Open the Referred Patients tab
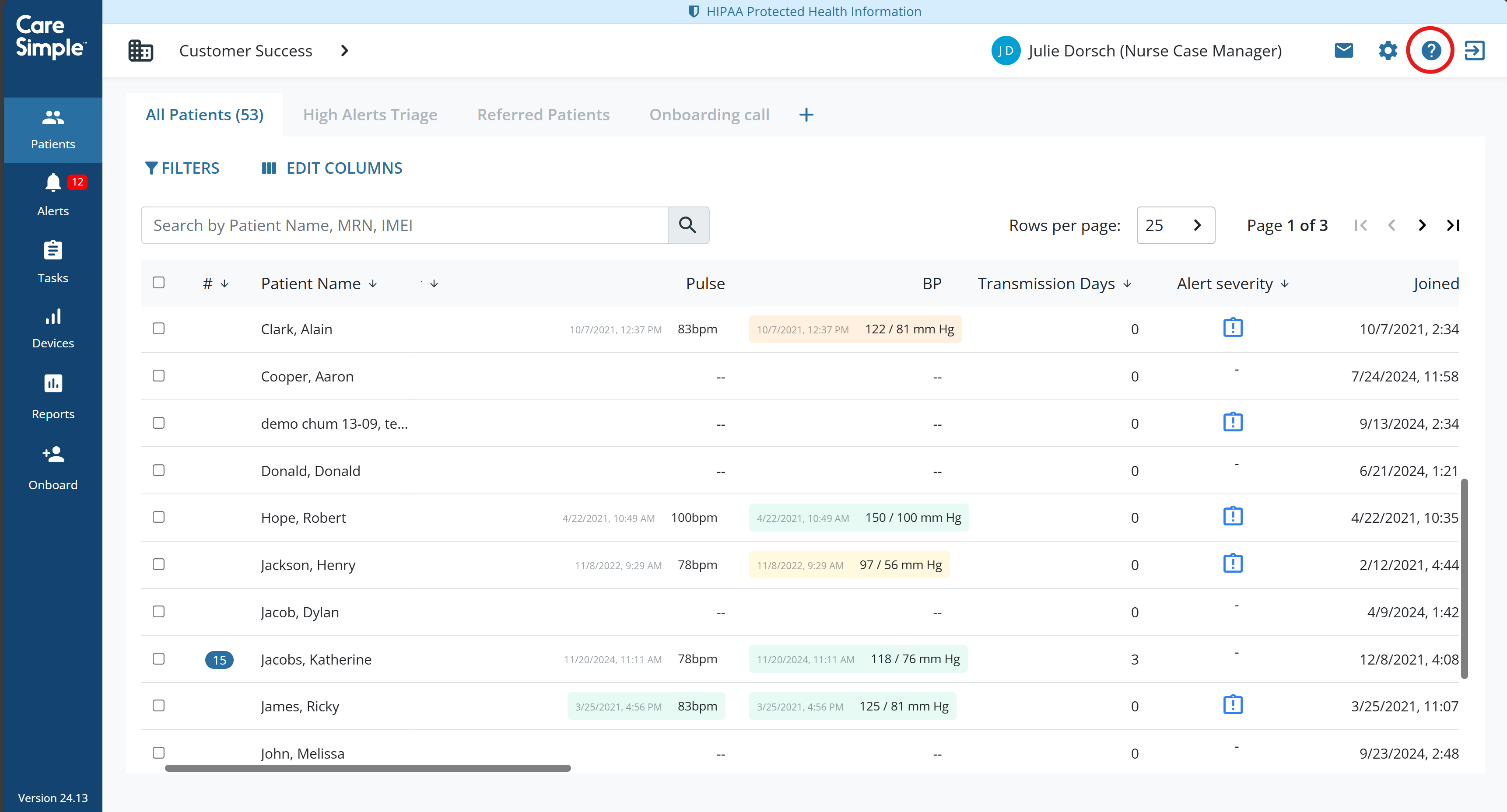The image size is (1507, 812). click(x=543, y=115)
